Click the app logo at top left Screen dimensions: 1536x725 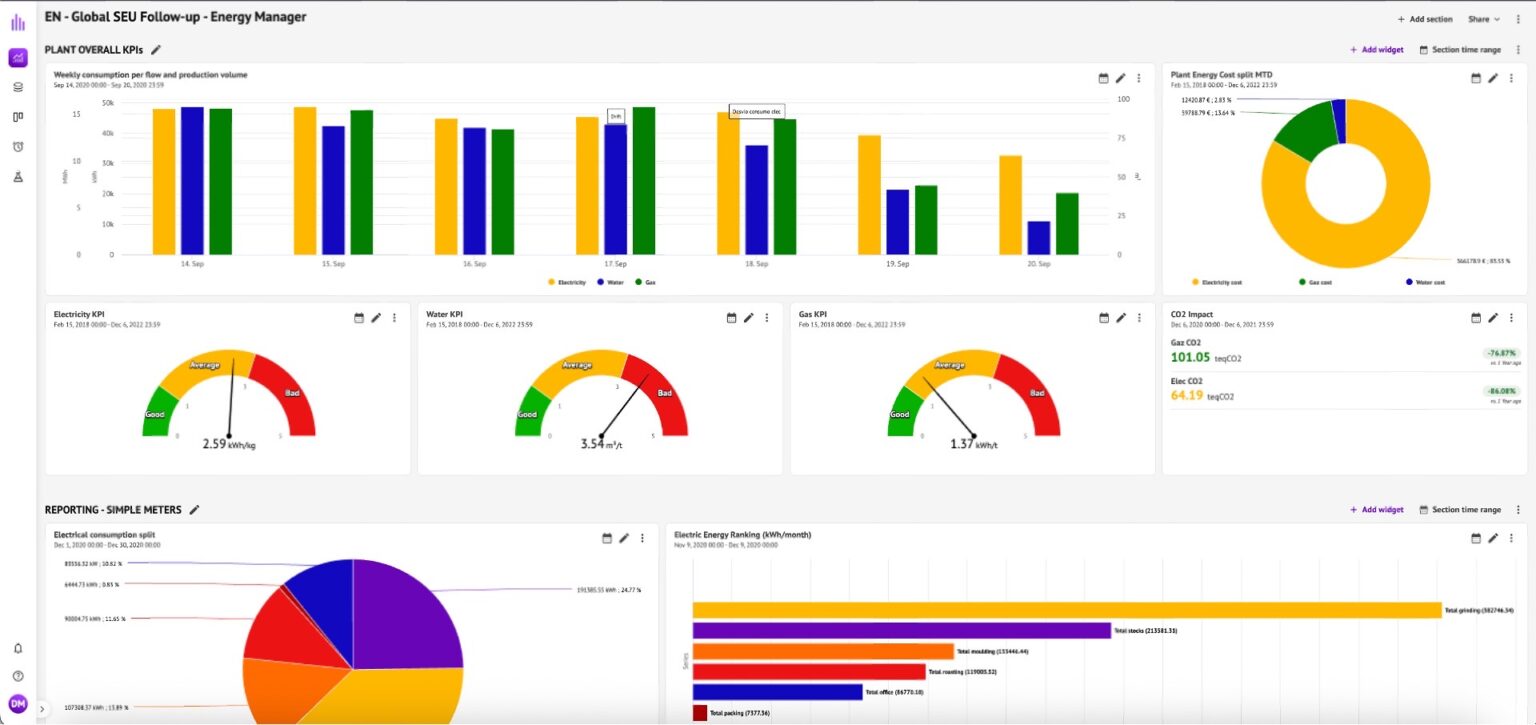[18, 22]
